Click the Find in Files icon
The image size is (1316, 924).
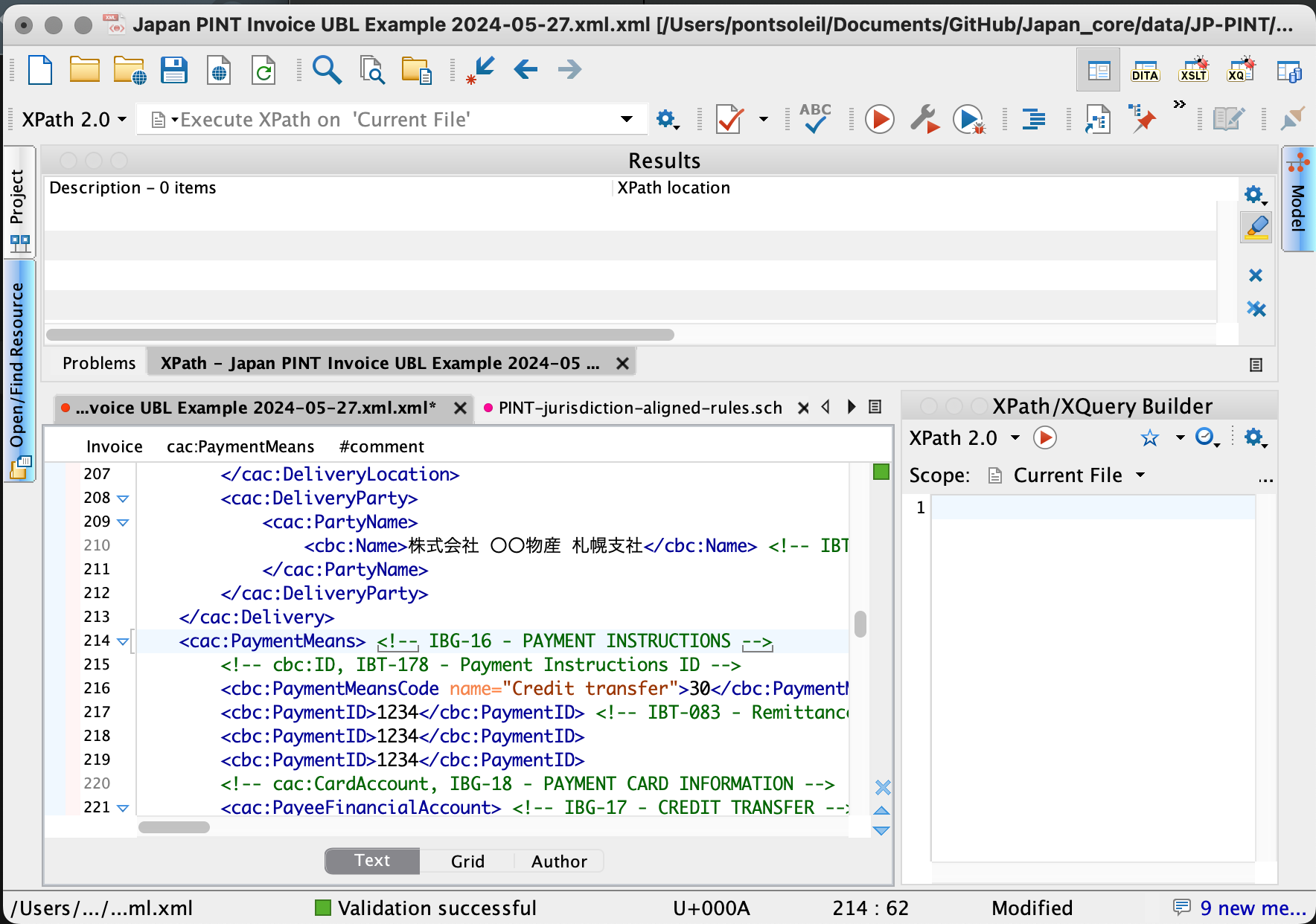371,71
